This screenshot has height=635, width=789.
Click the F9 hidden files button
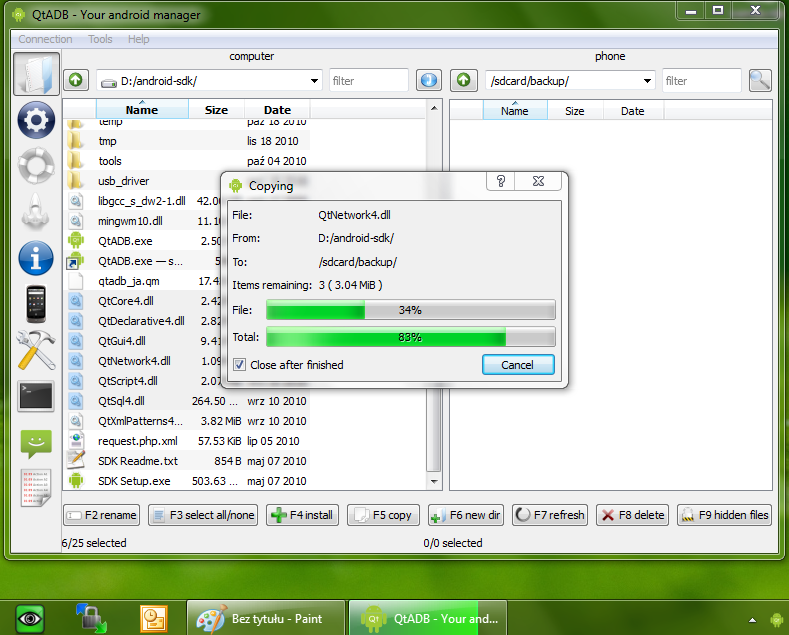click(725, 515)
